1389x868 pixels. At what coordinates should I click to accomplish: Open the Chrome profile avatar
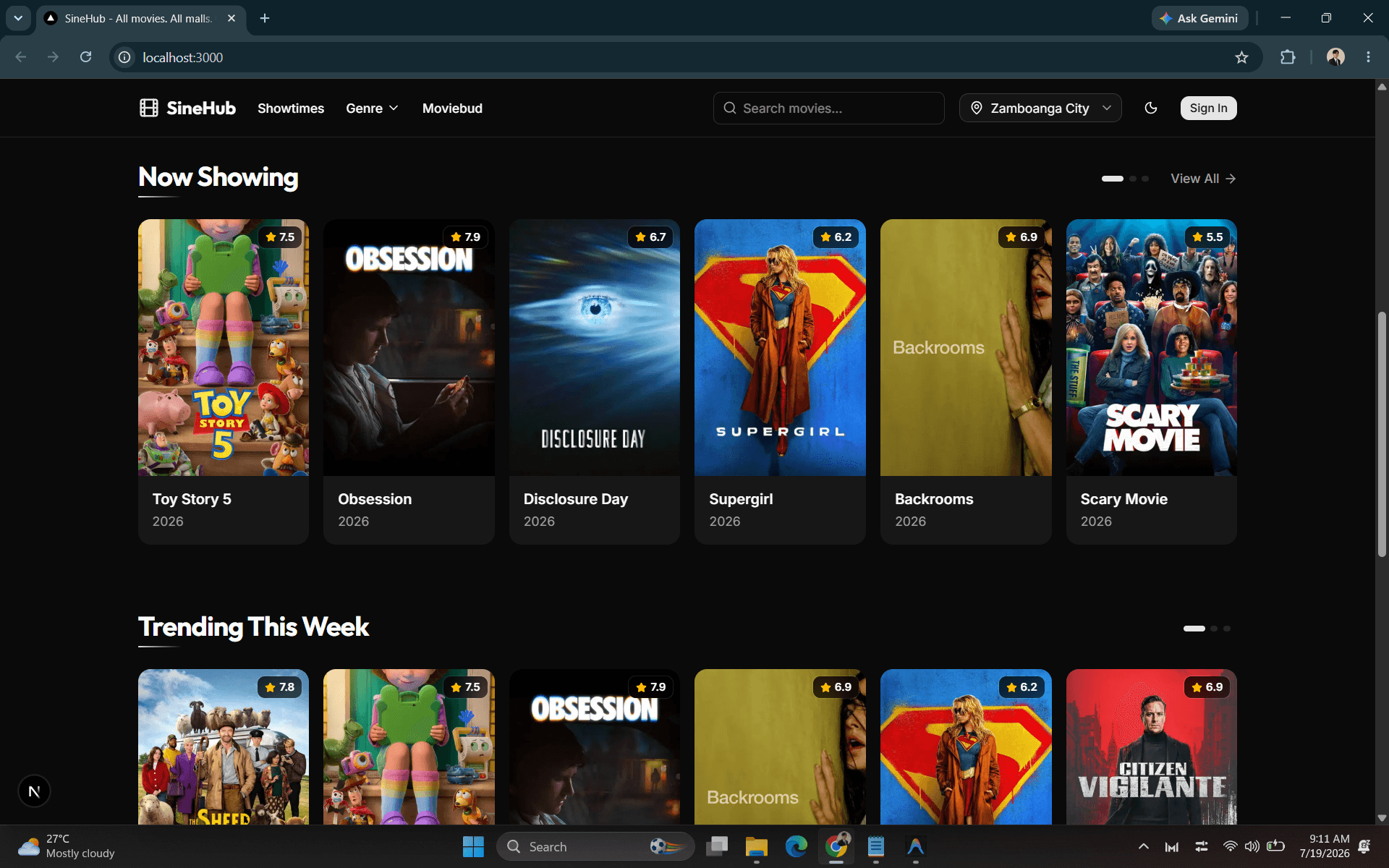tap(1335, 57)
